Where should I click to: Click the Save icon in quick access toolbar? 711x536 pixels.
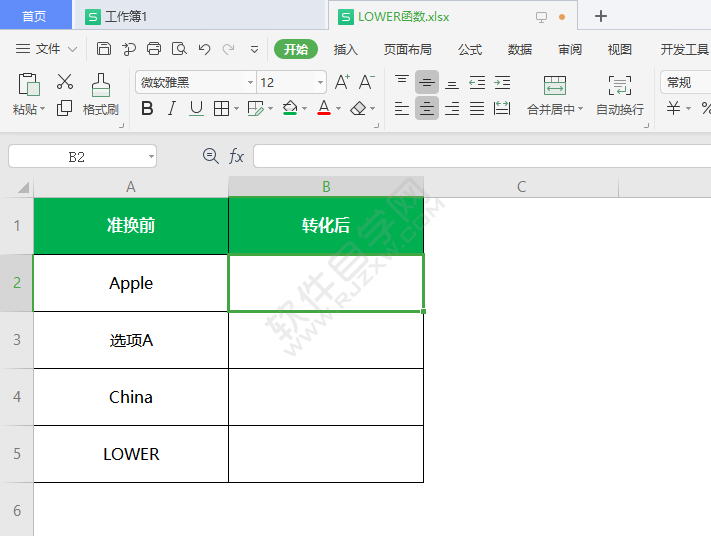[x=104, y=49]
